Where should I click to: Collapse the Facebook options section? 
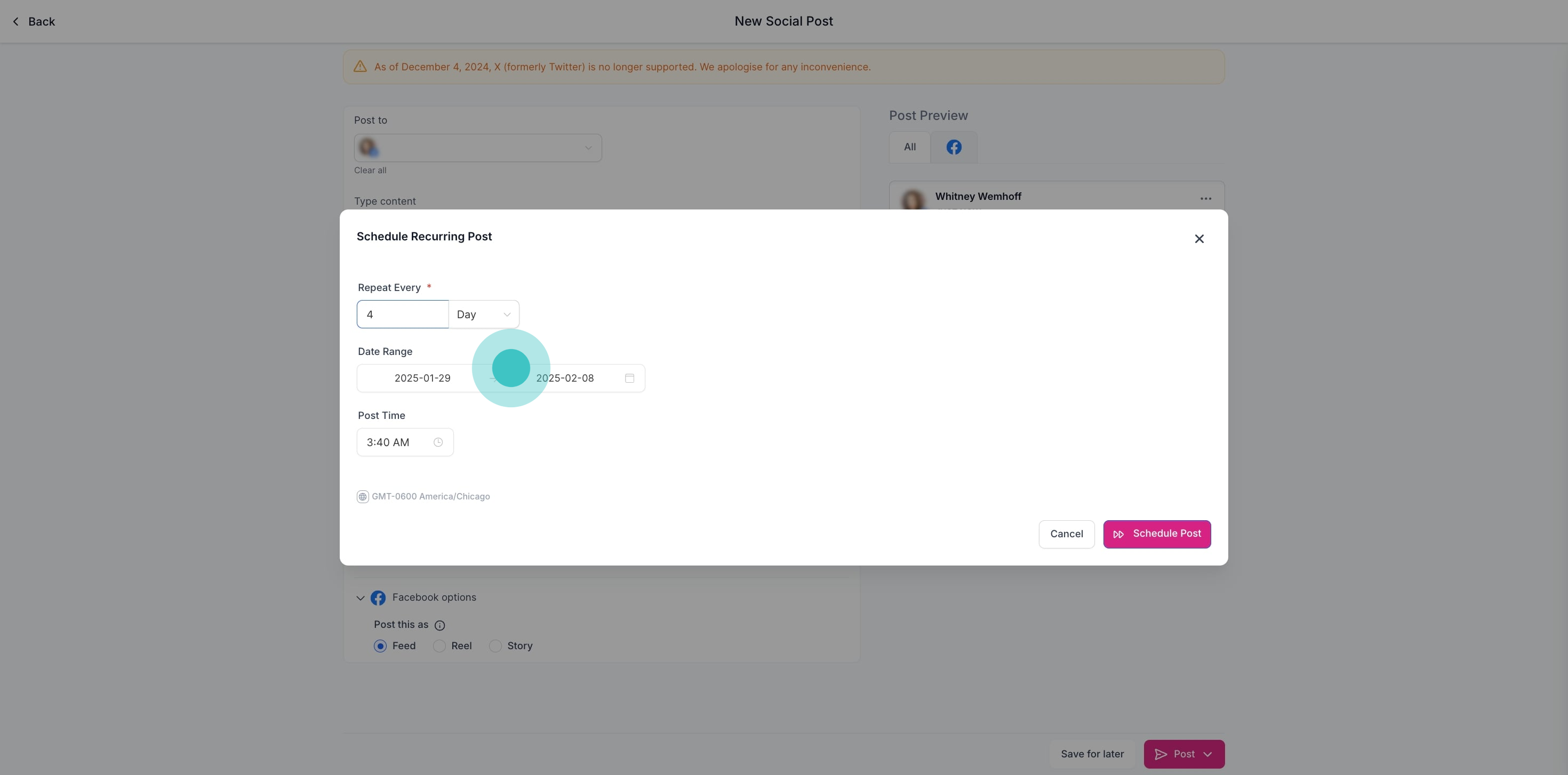pos(361,598)
